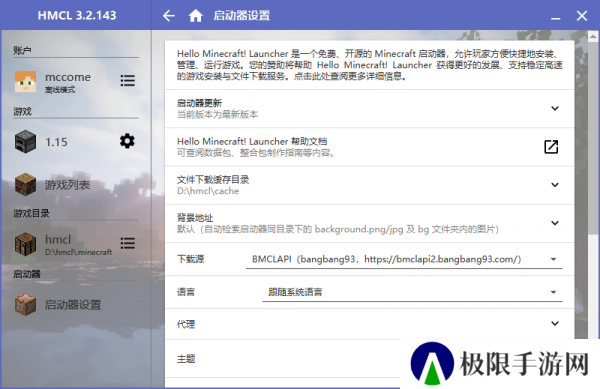Expand the 代理 section
The width and height of the screenshot is (600, 389).
(554, 324)
